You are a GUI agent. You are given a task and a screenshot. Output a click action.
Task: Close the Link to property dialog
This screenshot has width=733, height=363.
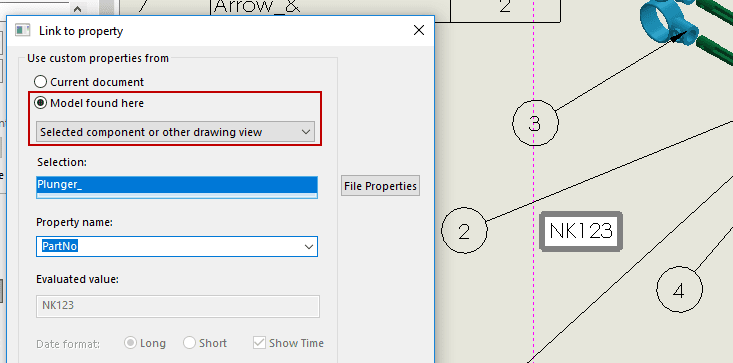[x=419, y=30]
